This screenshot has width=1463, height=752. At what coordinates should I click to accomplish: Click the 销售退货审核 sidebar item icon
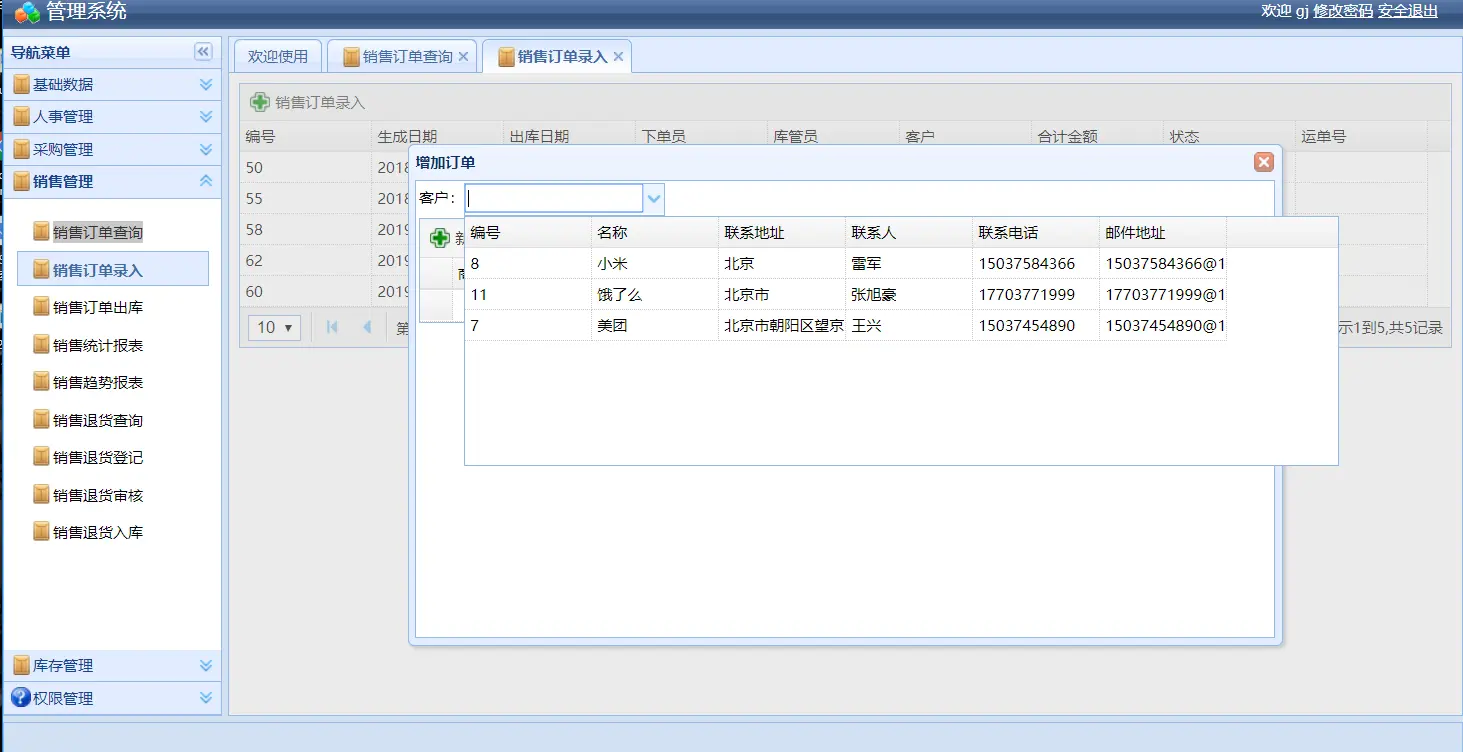coord(41,495)
